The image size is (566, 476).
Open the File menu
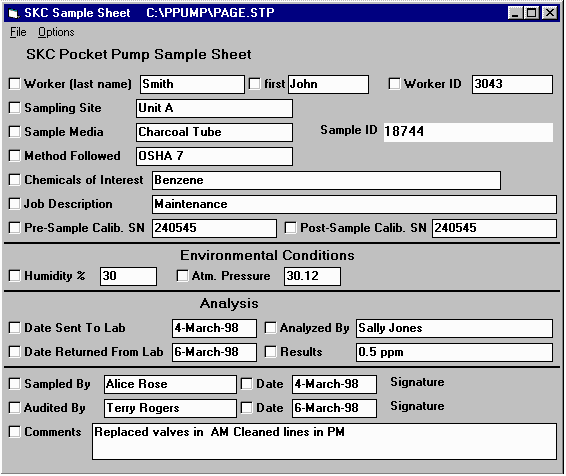pyautogui.click(x=18, y=32)
